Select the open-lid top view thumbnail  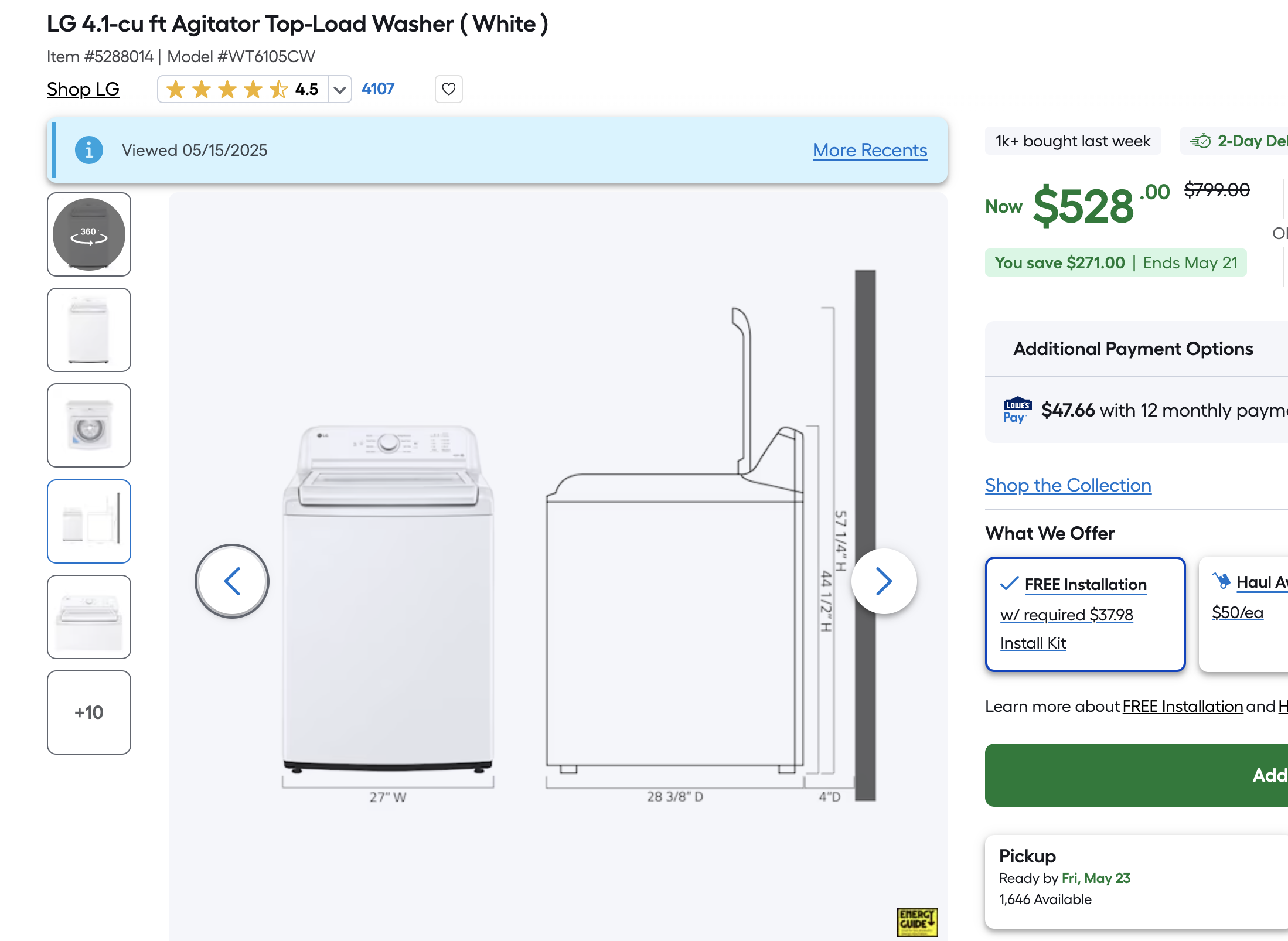89,425
